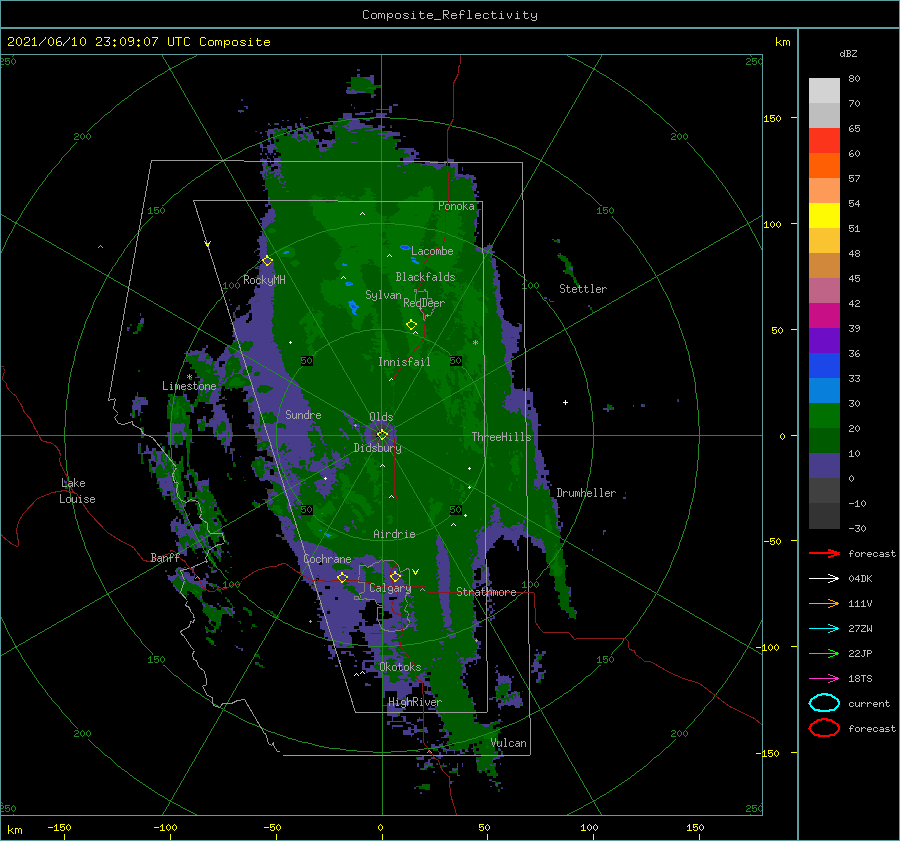Click the dBZ legend heading
The height and width of the screenshot is (841, 900).
tap(848, 53)
